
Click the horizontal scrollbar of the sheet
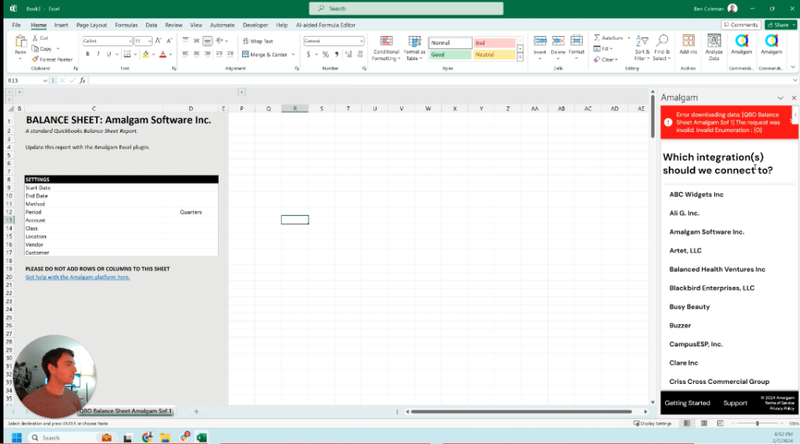pos(521,411)
